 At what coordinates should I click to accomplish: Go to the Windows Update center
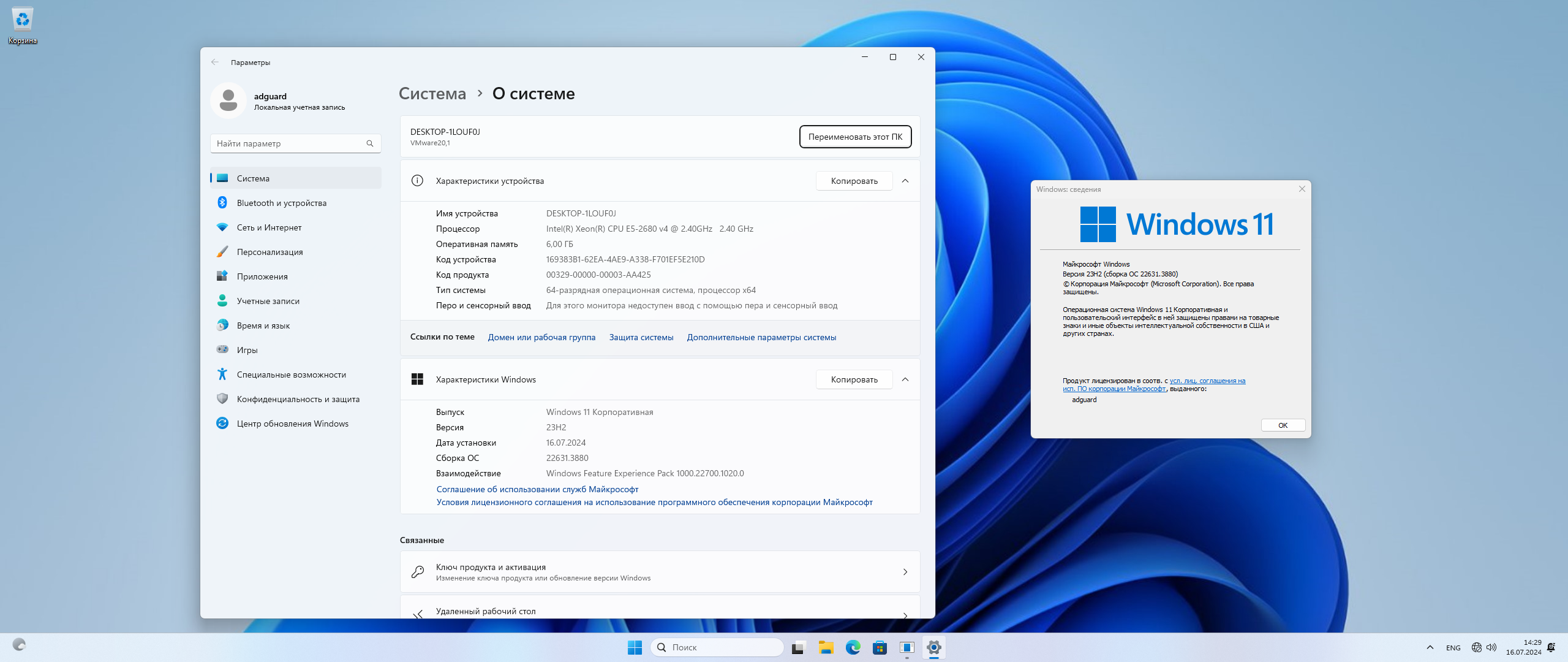pos(292,424)
